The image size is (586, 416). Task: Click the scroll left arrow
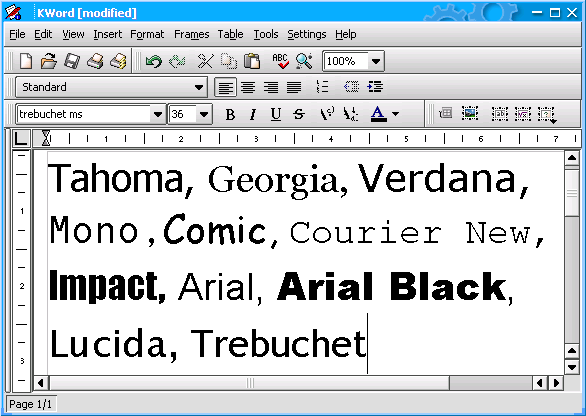(x=41, y=383)
